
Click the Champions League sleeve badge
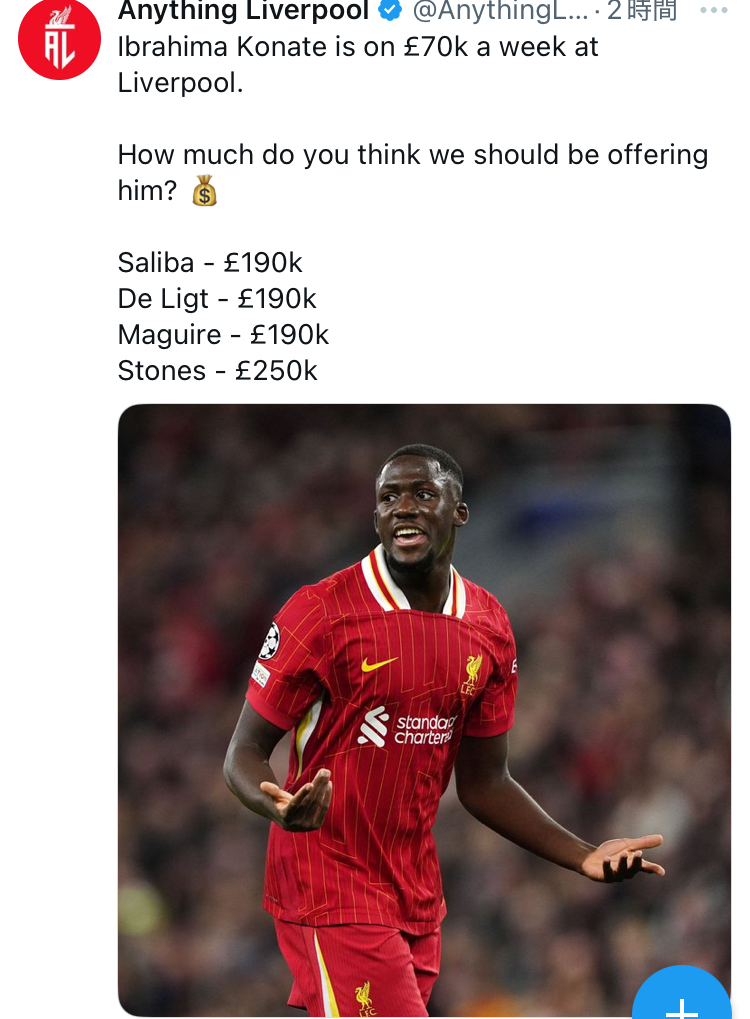[x=269, y=641]
